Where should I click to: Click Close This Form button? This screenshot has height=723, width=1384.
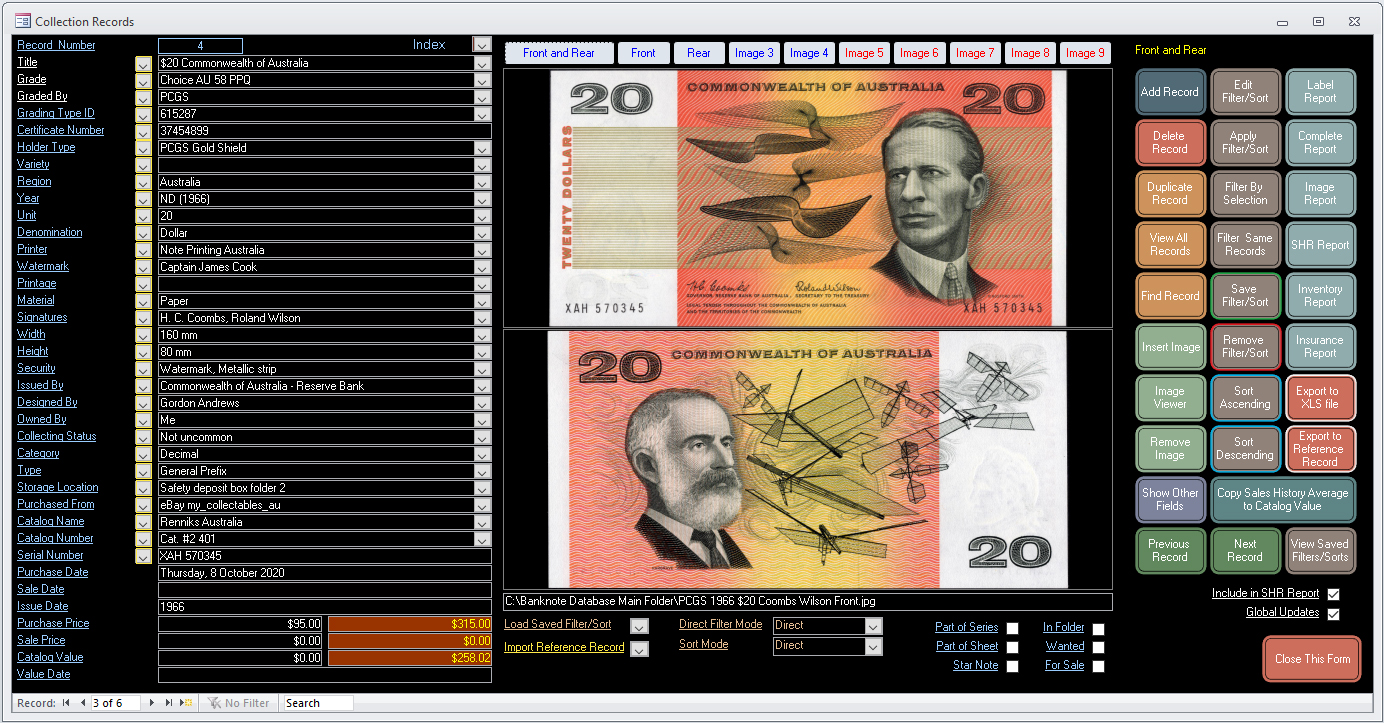coord(1312,659)
